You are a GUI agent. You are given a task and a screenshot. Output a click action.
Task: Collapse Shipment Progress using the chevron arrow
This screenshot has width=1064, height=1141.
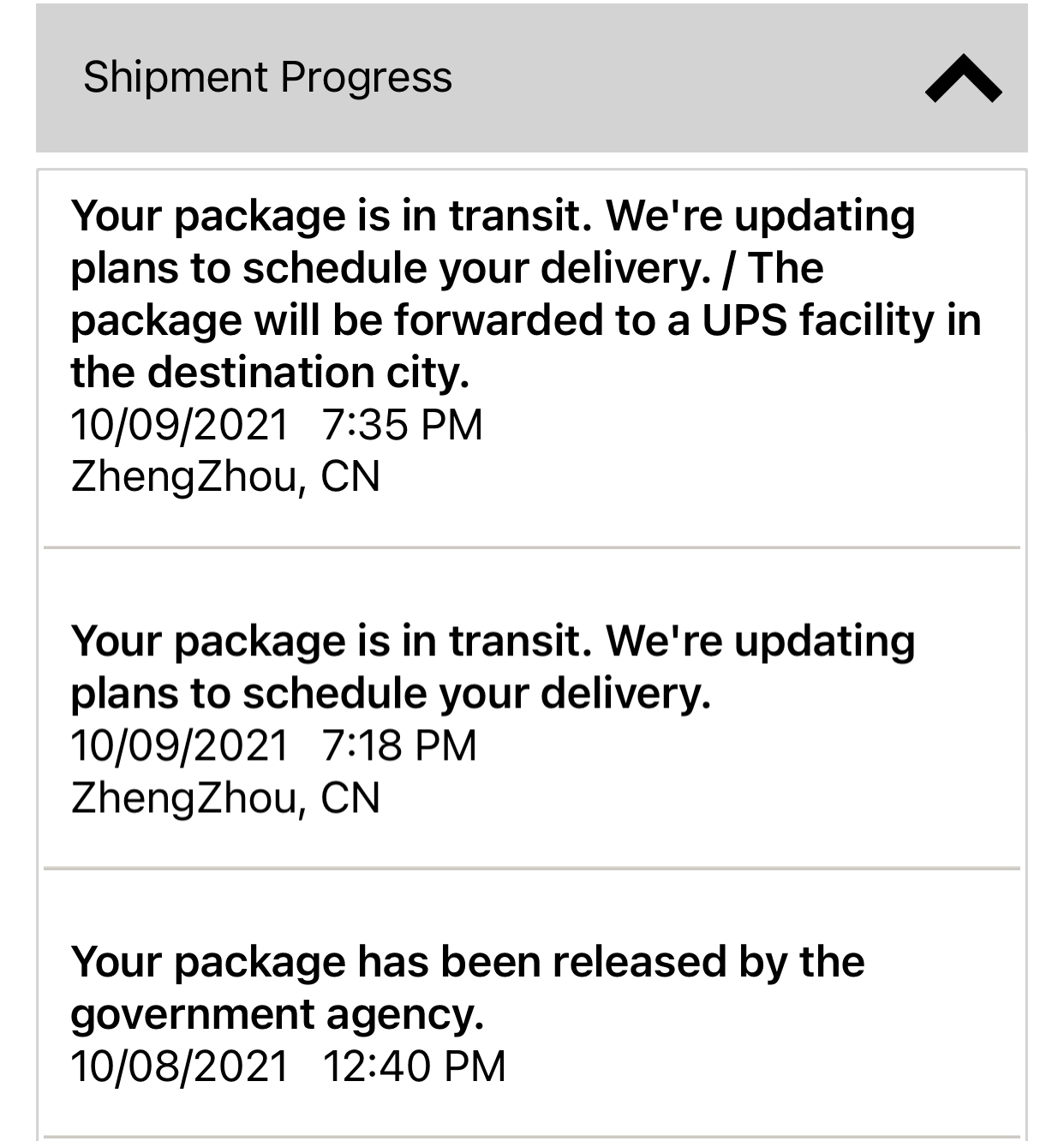coord(963,79)
